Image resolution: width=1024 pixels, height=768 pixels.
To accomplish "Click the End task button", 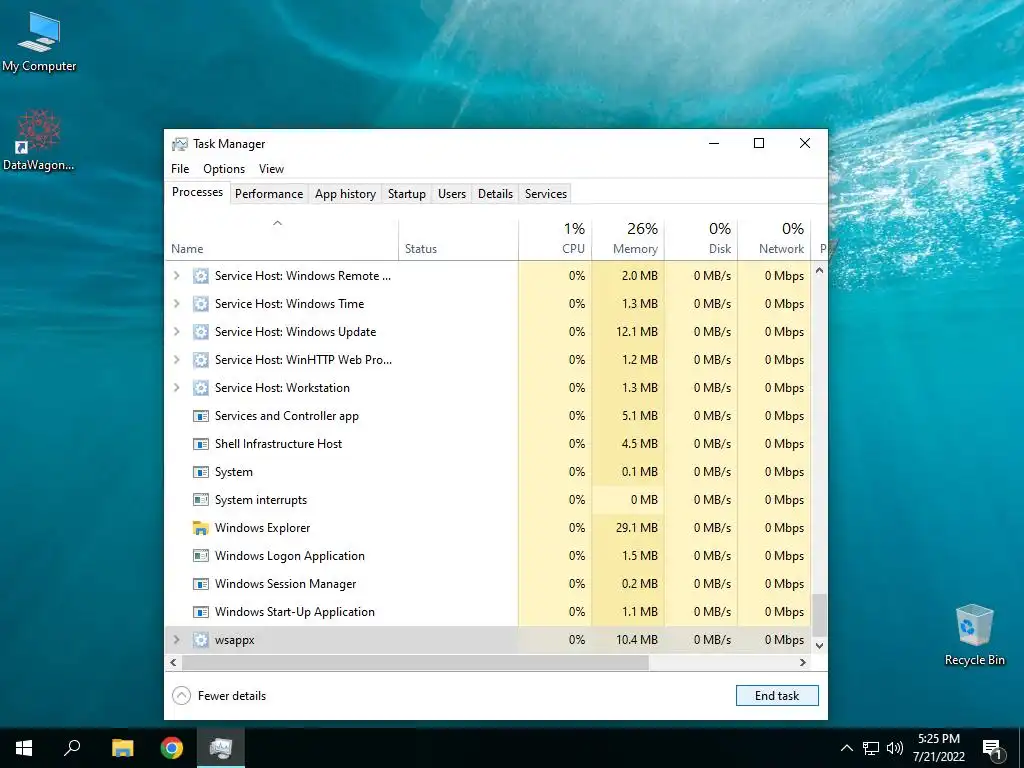I will 777,696.
